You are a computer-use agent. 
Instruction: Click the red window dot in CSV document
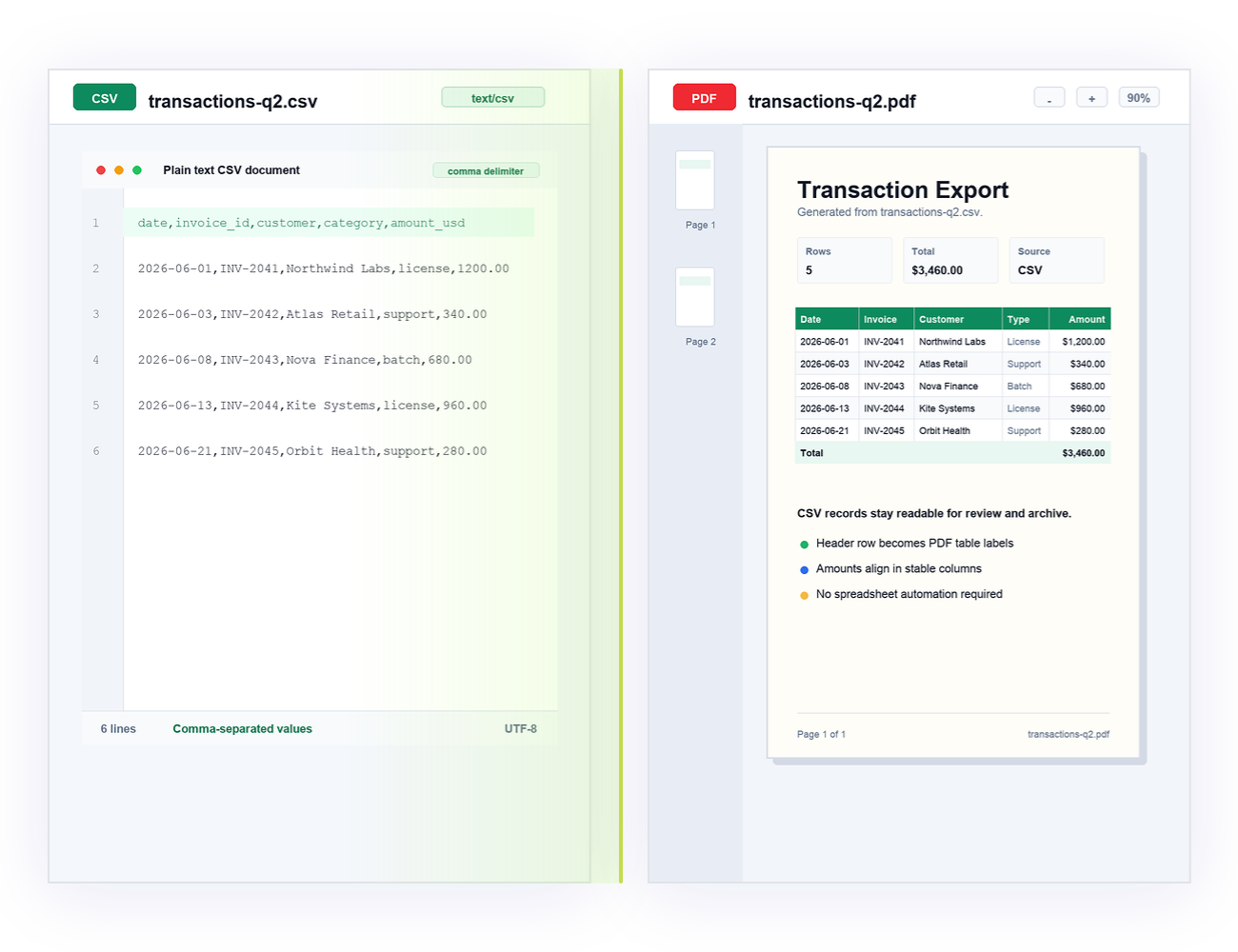click(101, 170)
